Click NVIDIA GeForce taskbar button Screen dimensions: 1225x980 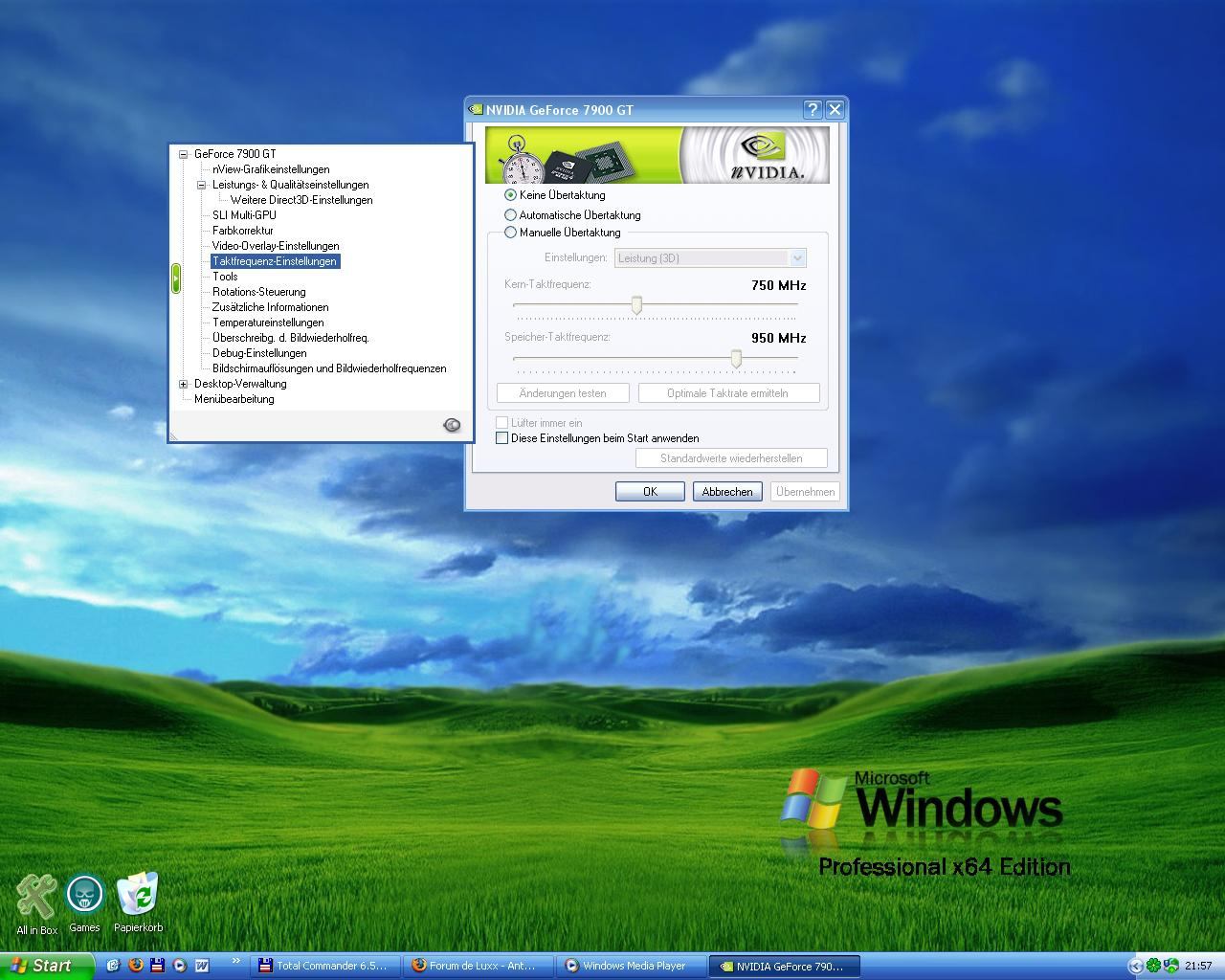(x=785, y=966)
